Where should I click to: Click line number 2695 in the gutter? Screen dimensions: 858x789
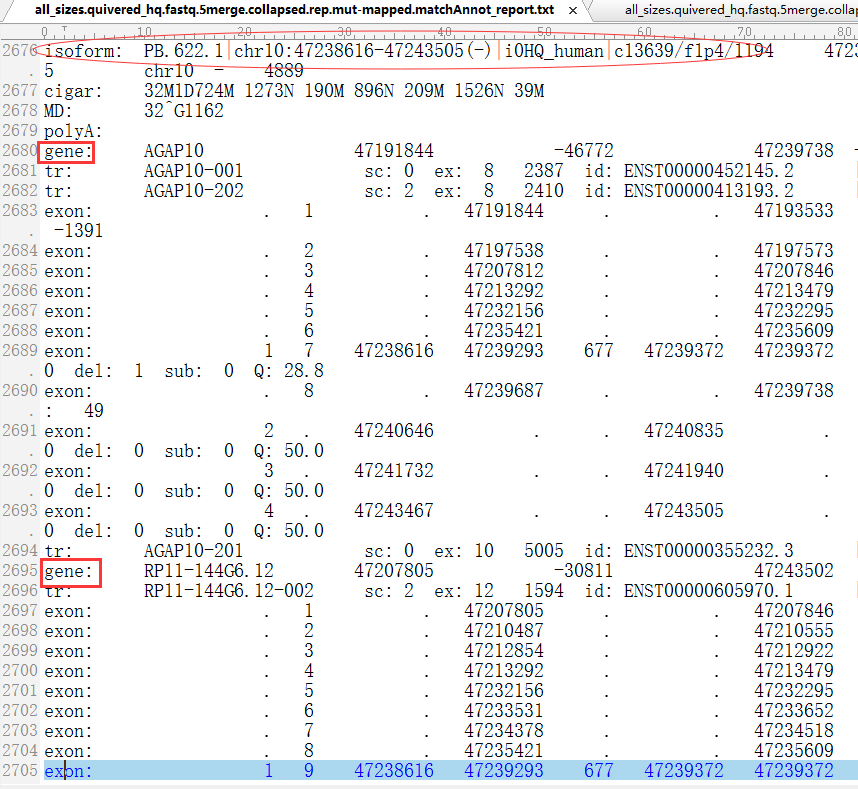click(x=20, y=571)
